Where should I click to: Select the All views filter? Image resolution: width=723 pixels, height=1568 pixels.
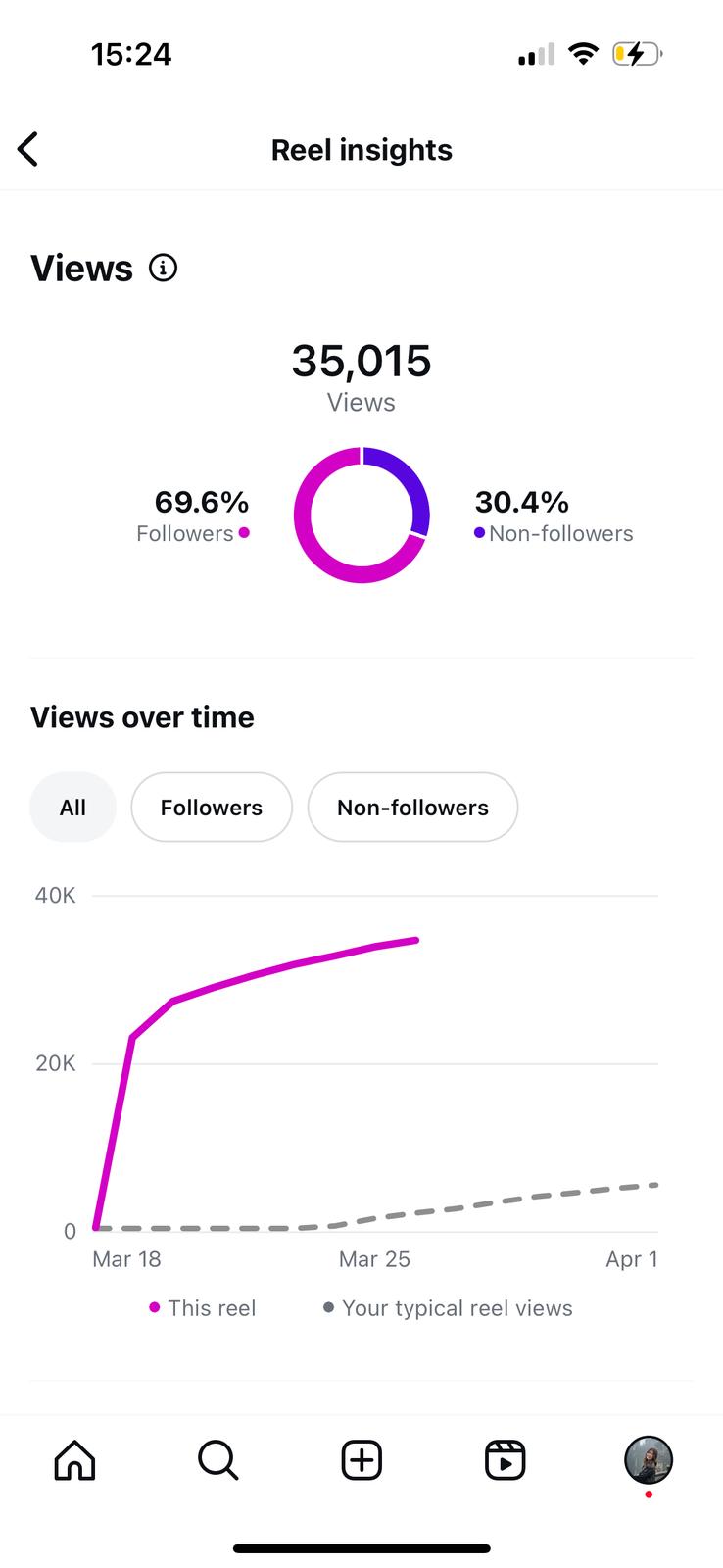tap(72, 808)
